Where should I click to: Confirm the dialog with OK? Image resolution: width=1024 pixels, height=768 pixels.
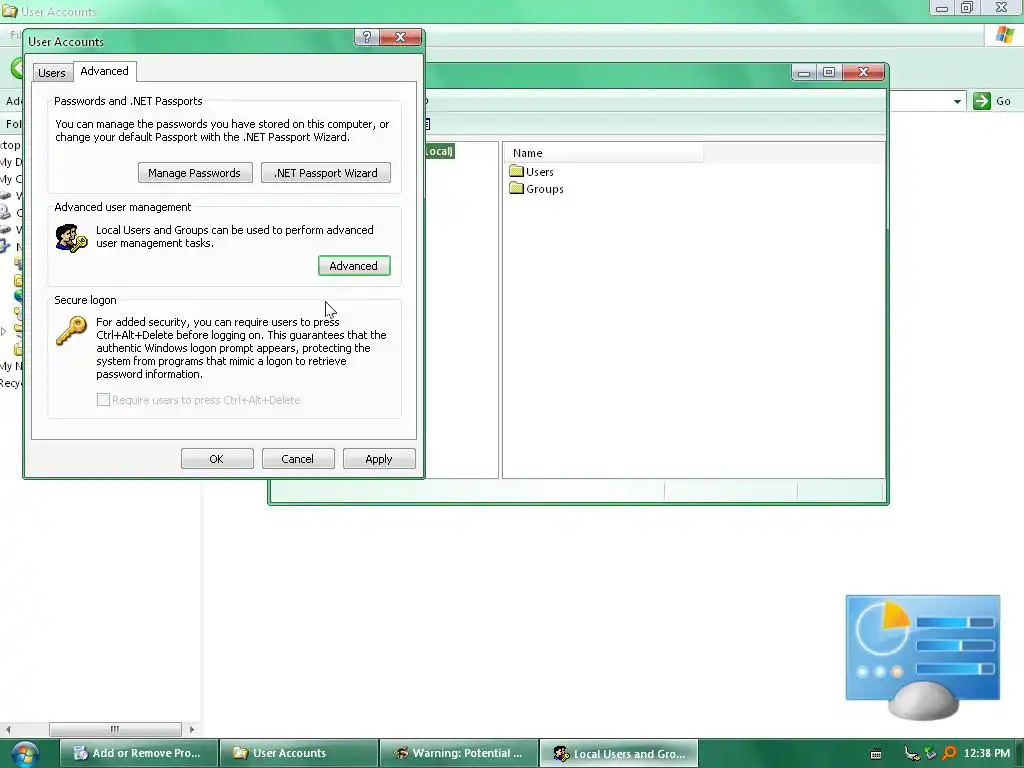(217, 459)
